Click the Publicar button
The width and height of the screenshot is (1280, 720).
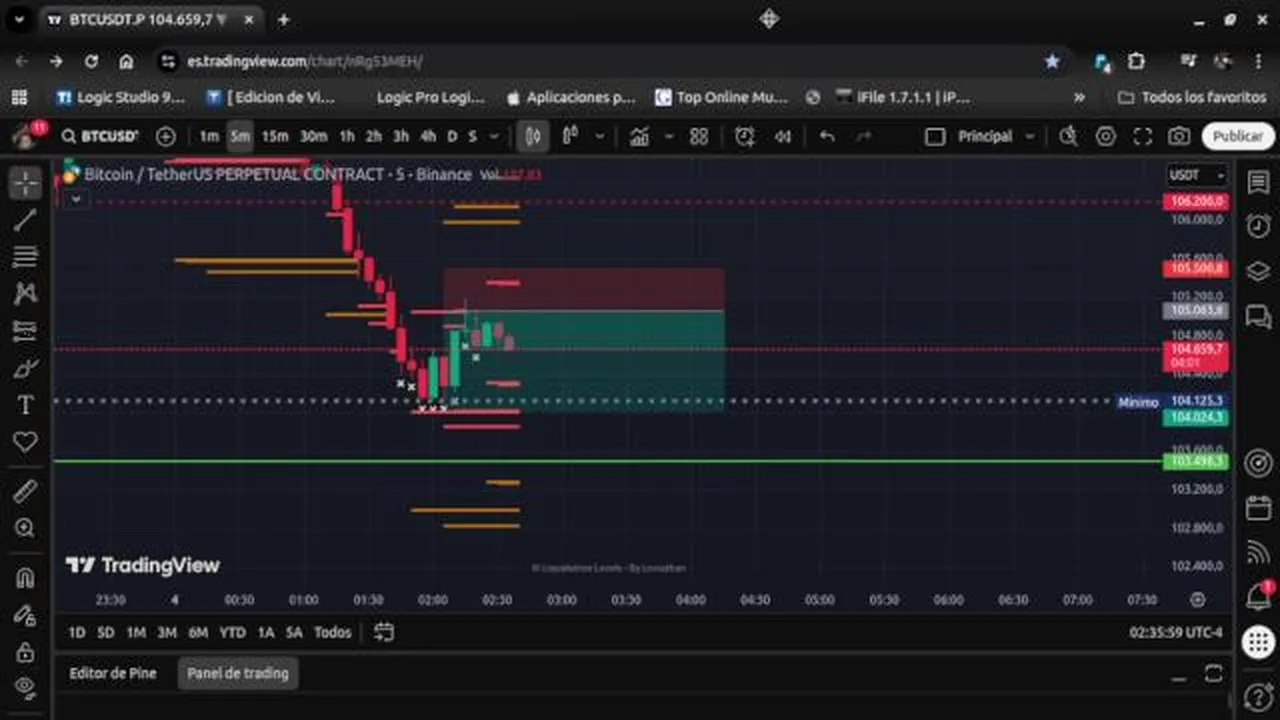pos(1238,136)
